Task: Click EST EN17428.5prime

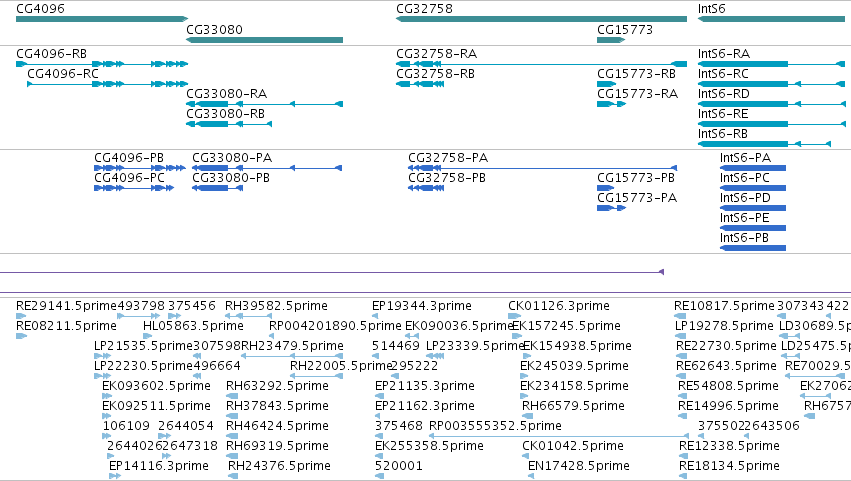Action: pos(531,476)
